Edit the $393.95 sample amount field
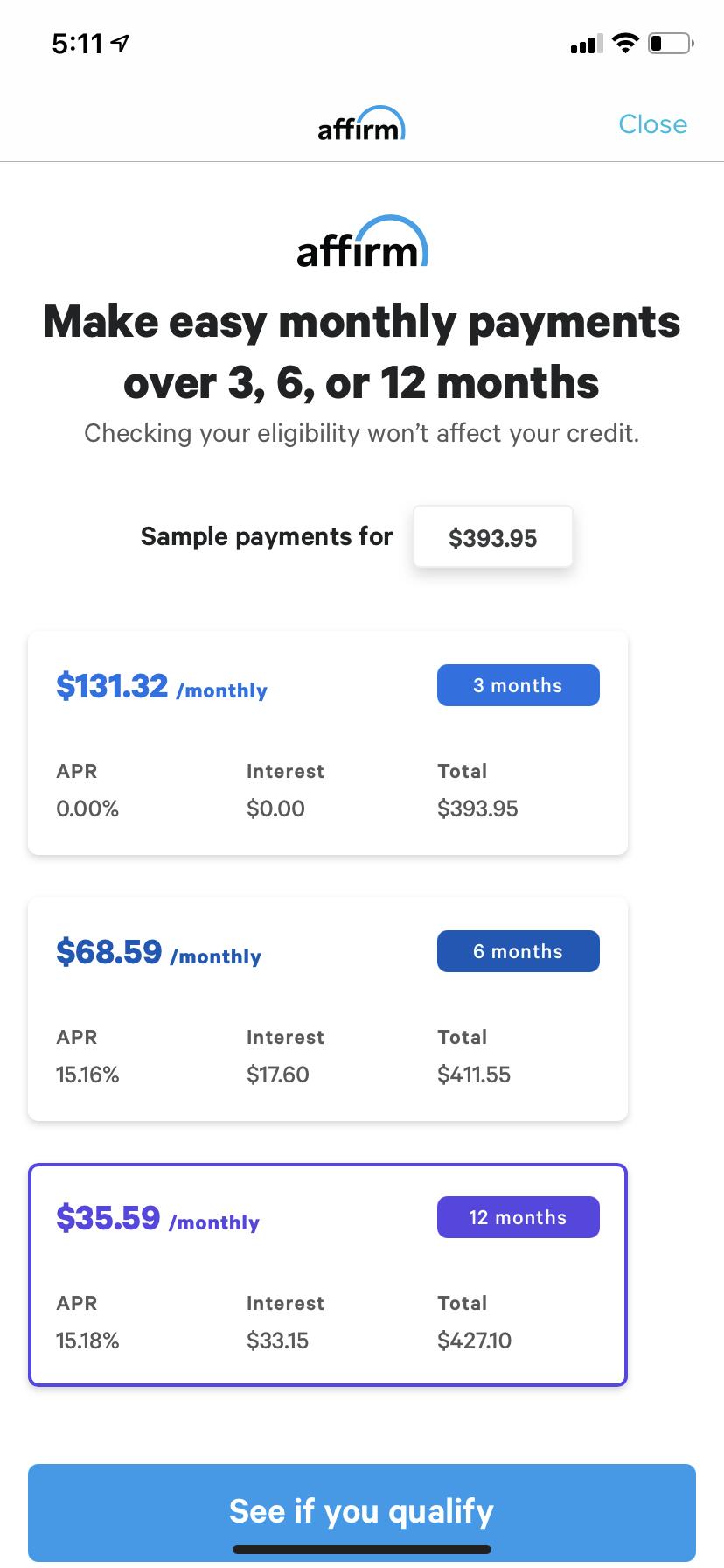 pyautogui.click(x=492, y=537)
